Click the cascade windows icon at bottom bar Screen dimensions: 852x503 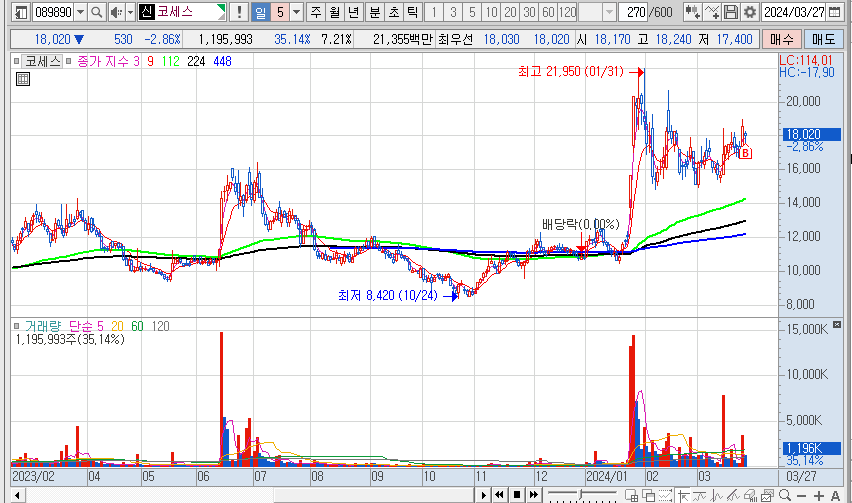point(648,495)
